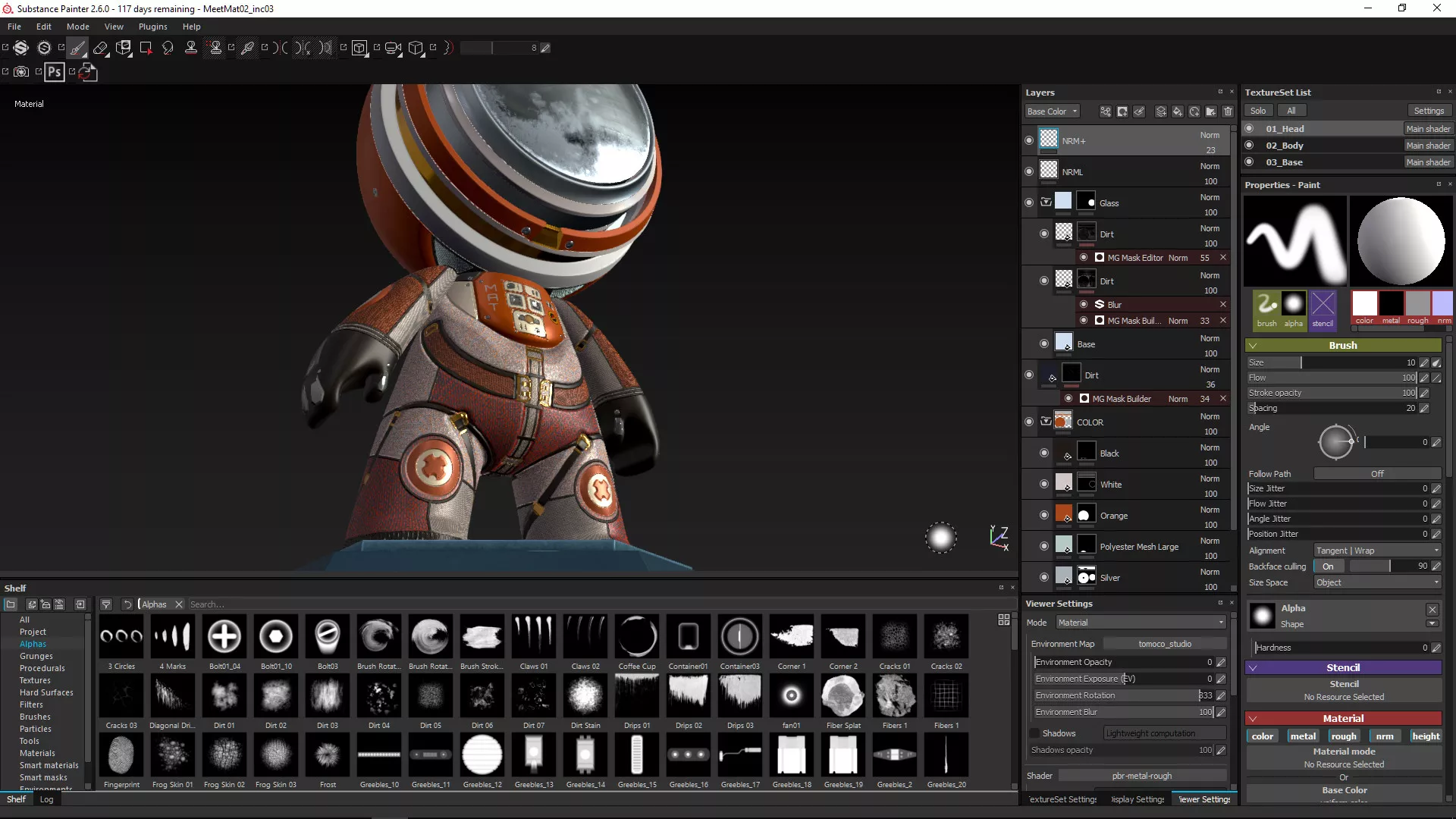Add a fill layer in Layers panel
The height and width of the screenshot is (819, 1456).
1178,111
